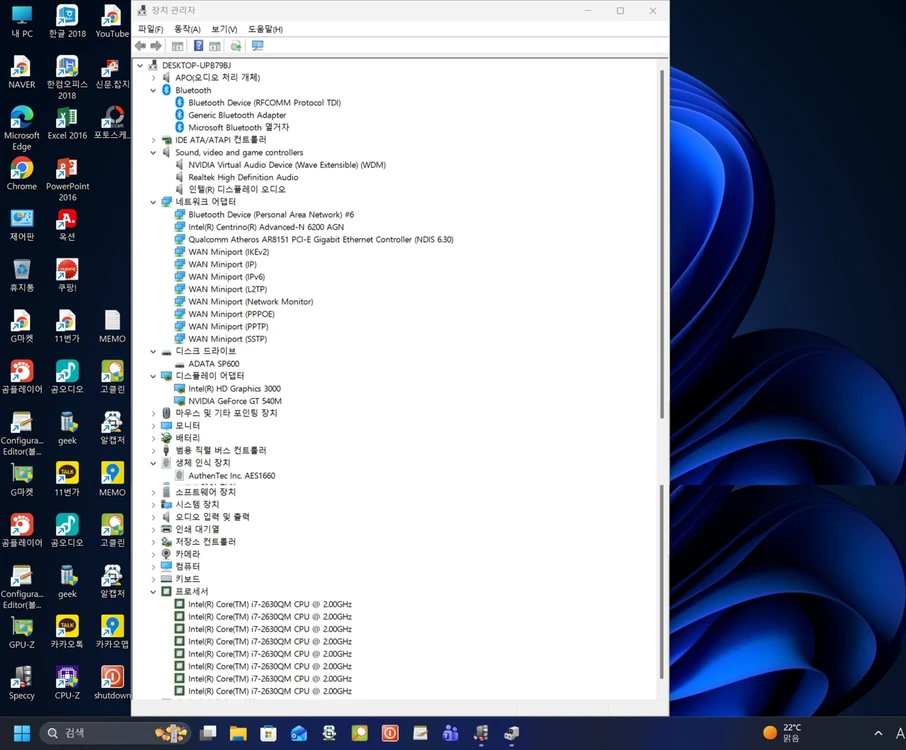Expand the IDE ATA/ATAPI 컨트롤러 node

153,140
